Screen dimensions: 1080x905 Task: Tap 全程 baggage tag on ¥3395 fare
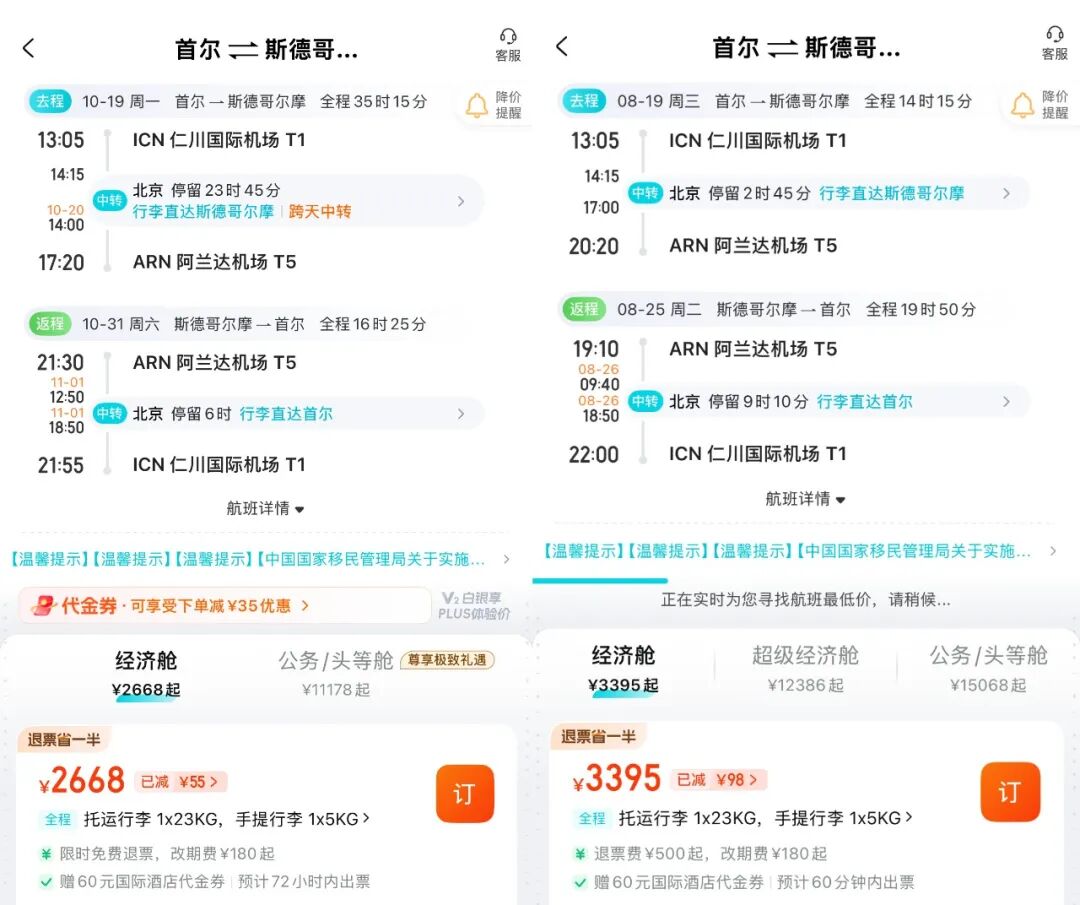592,818
